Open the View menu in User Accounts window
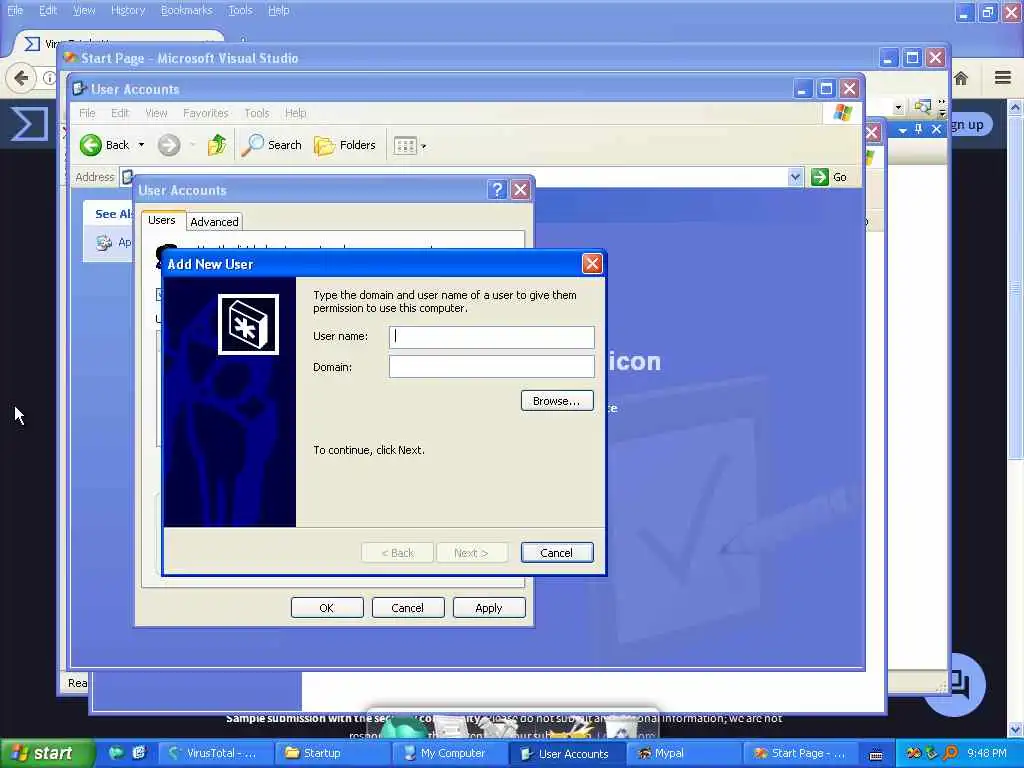The height and width of the screenshot is (768, 1024). [156, 113]
